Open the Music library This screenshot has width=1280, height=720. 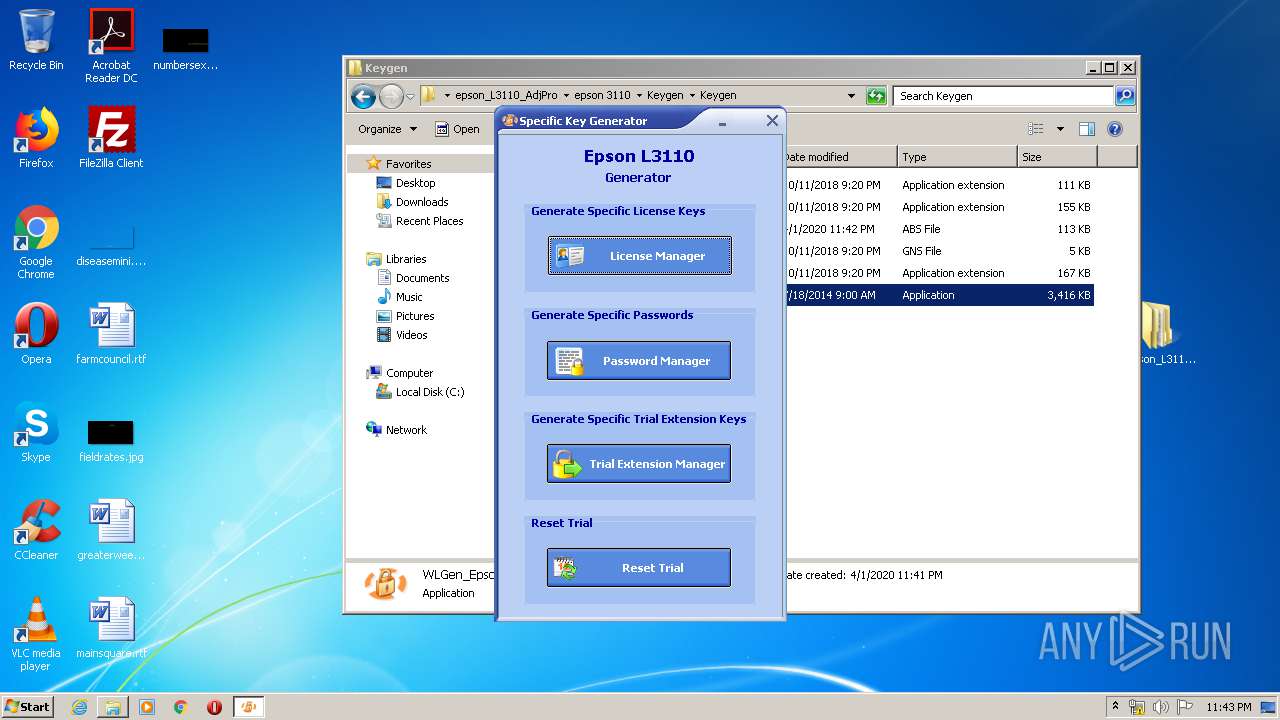pos(409,297)
